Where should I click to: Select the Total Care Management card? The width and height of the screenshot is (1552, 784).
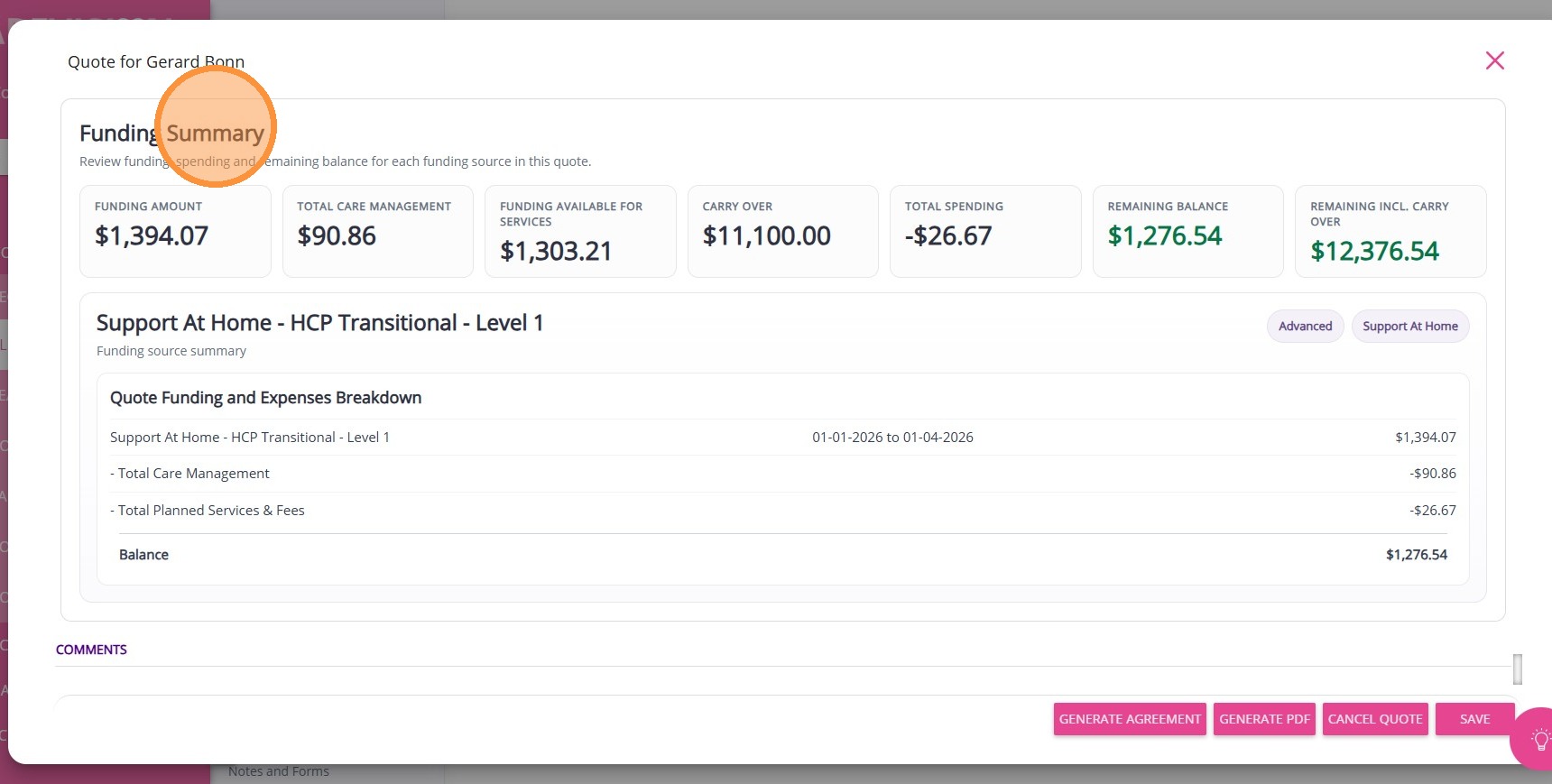[377, 231]
